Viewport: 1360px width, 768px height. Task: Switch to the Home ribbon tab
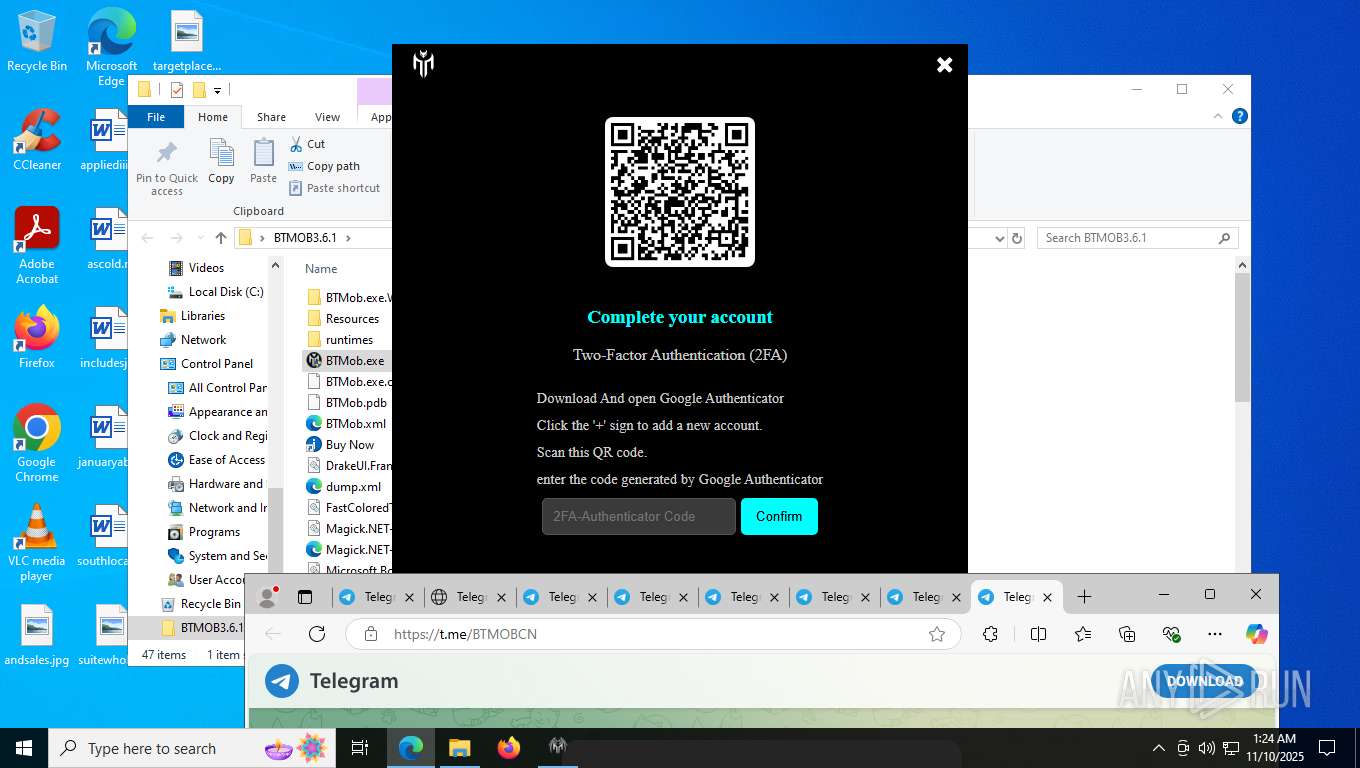pyautogui.click(x=213, y=117)
